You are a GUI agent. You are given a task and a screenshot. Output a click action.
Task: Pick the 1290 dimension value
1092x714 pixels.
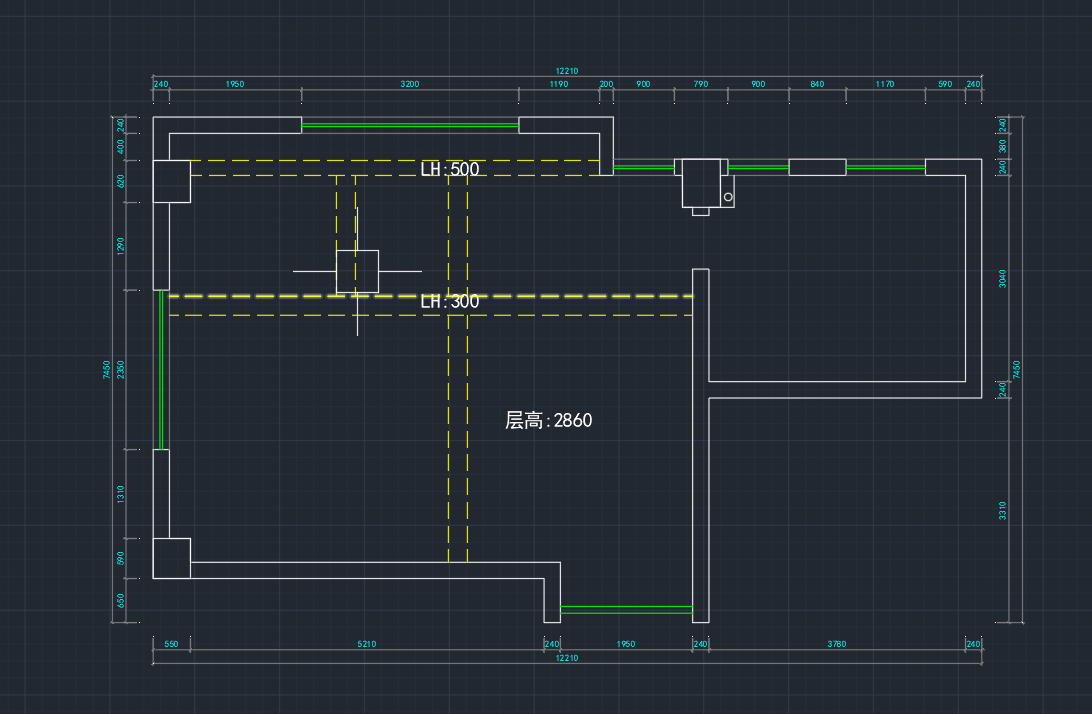click(120, 246)
